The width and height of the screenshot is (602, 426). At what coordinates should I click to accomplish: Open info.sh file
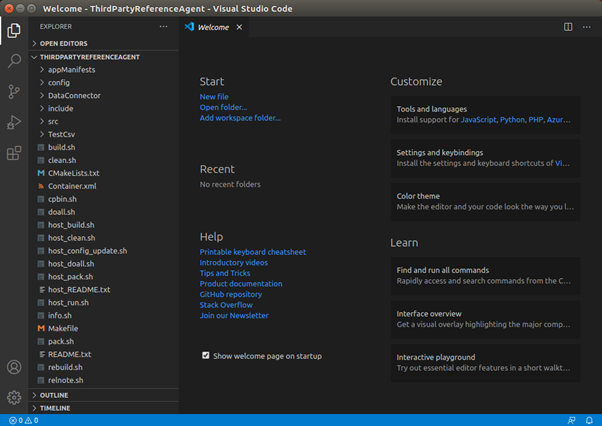[x=104, y=315]
